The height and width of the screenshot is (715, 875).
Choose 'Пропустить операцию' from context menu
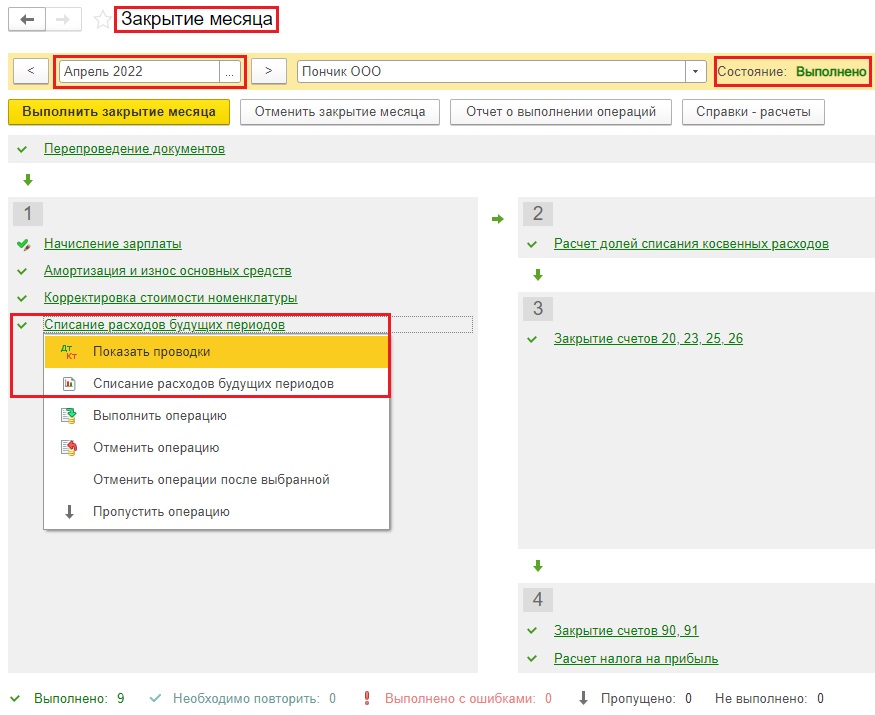[217, 511]
